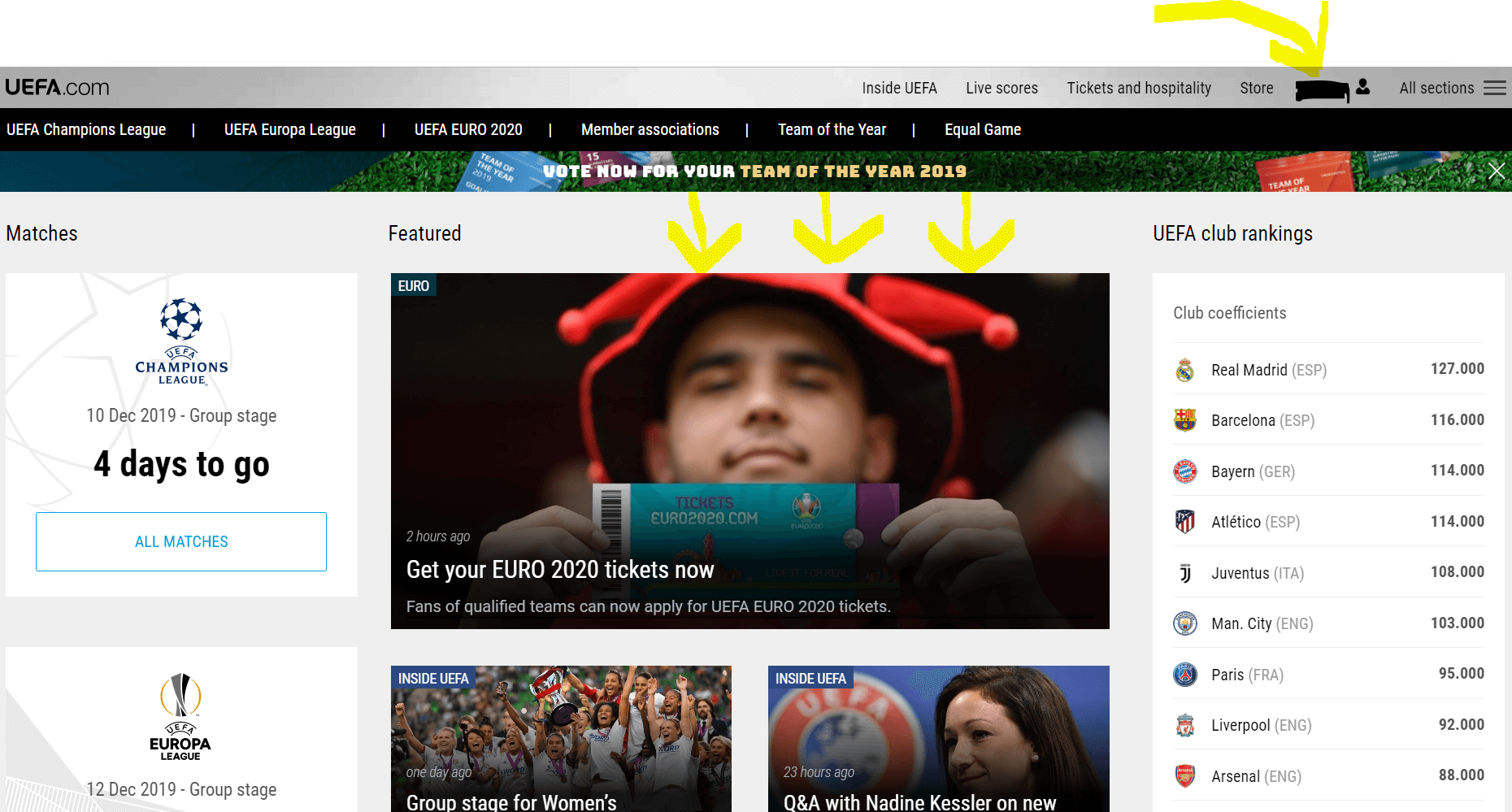Open Live scores
1512x812 pixels.
(x=1001, y=88)
